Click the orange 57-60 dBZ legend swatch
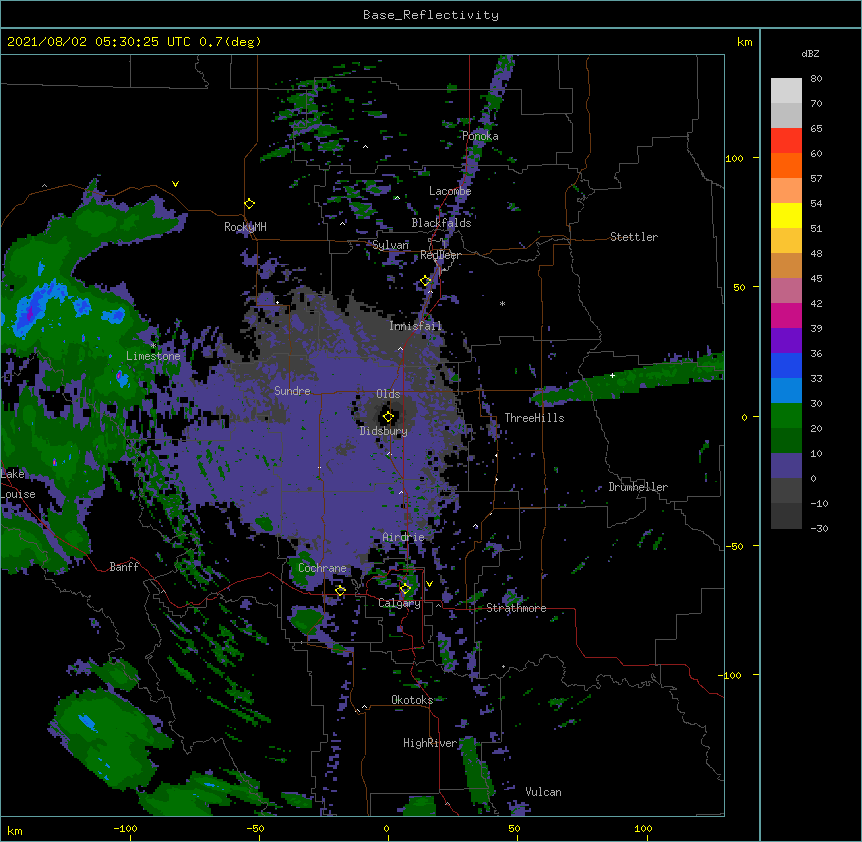862x842 pixels. (x=786, y=165)
